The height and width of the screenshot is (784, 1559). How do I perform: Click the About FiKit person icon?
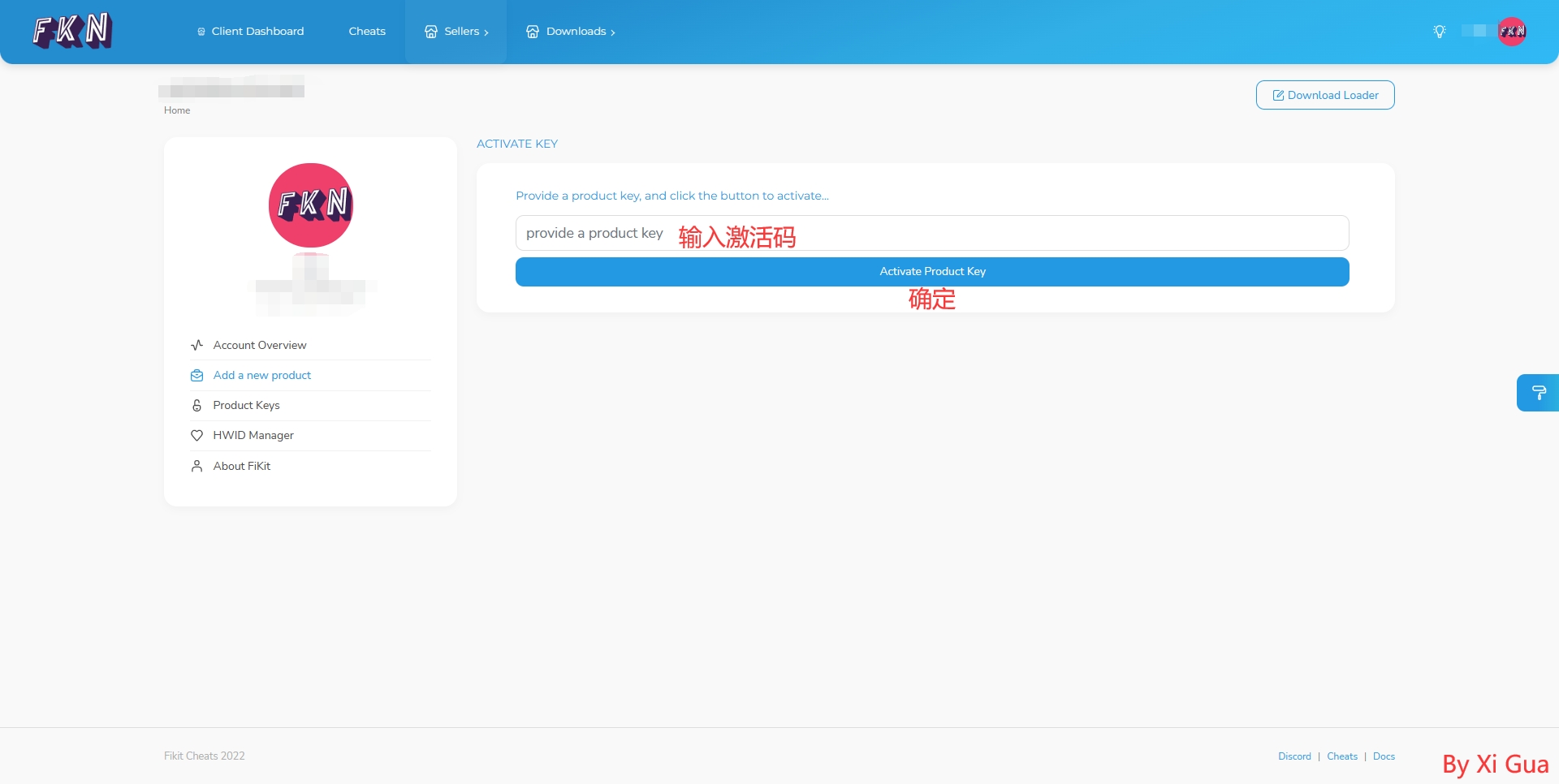click(x=196, y=466)
